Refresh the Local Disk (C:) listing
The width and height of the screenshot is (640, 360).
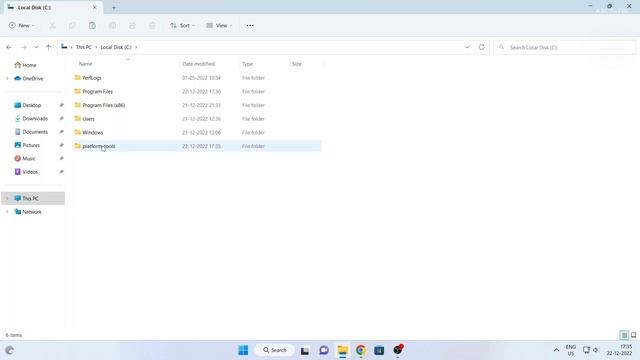click(x=482, y=47)
